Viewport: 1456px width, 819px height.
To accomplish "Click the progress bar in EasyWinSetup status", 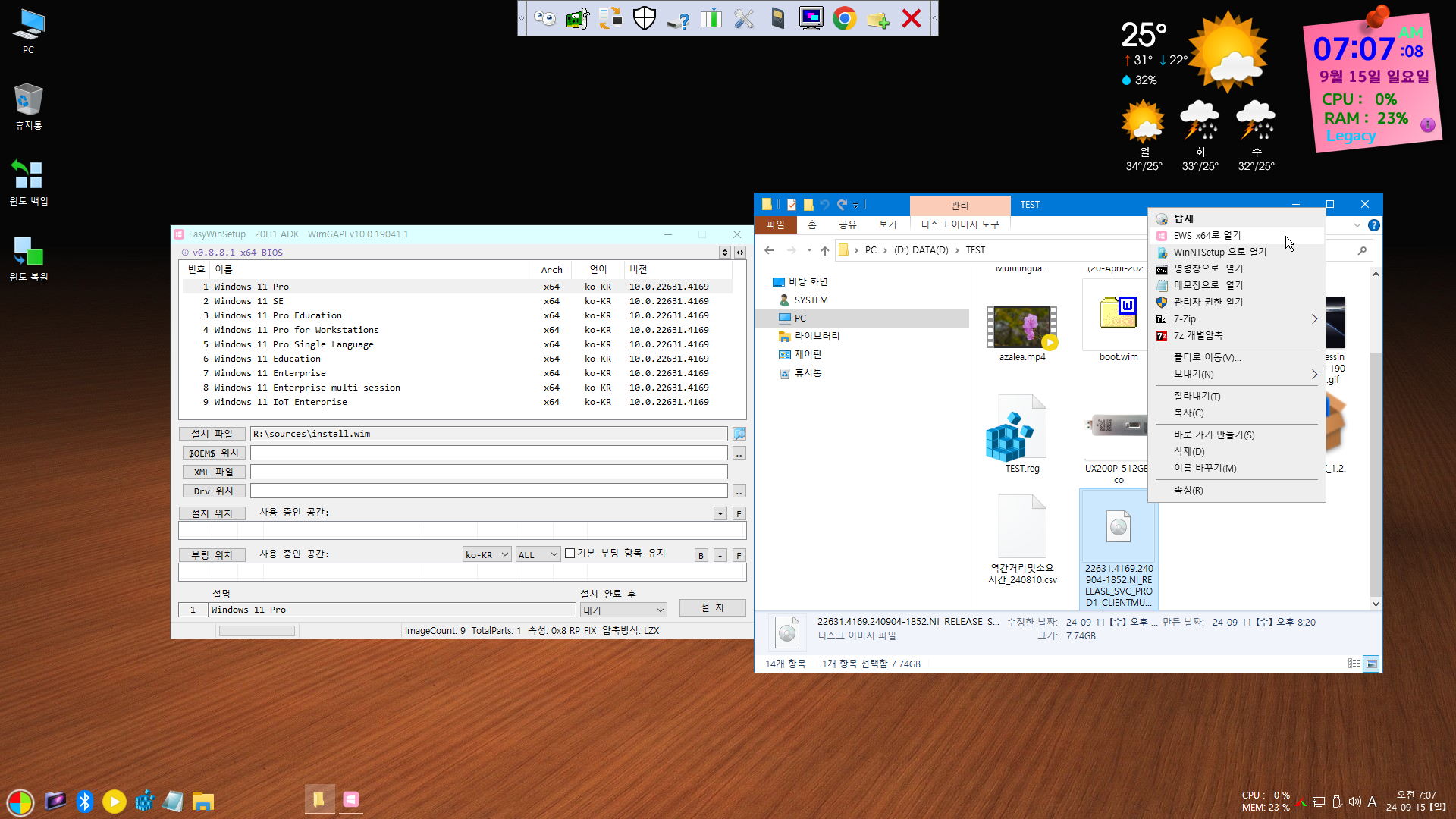I will pyautogui.click(x=256, y=631).
